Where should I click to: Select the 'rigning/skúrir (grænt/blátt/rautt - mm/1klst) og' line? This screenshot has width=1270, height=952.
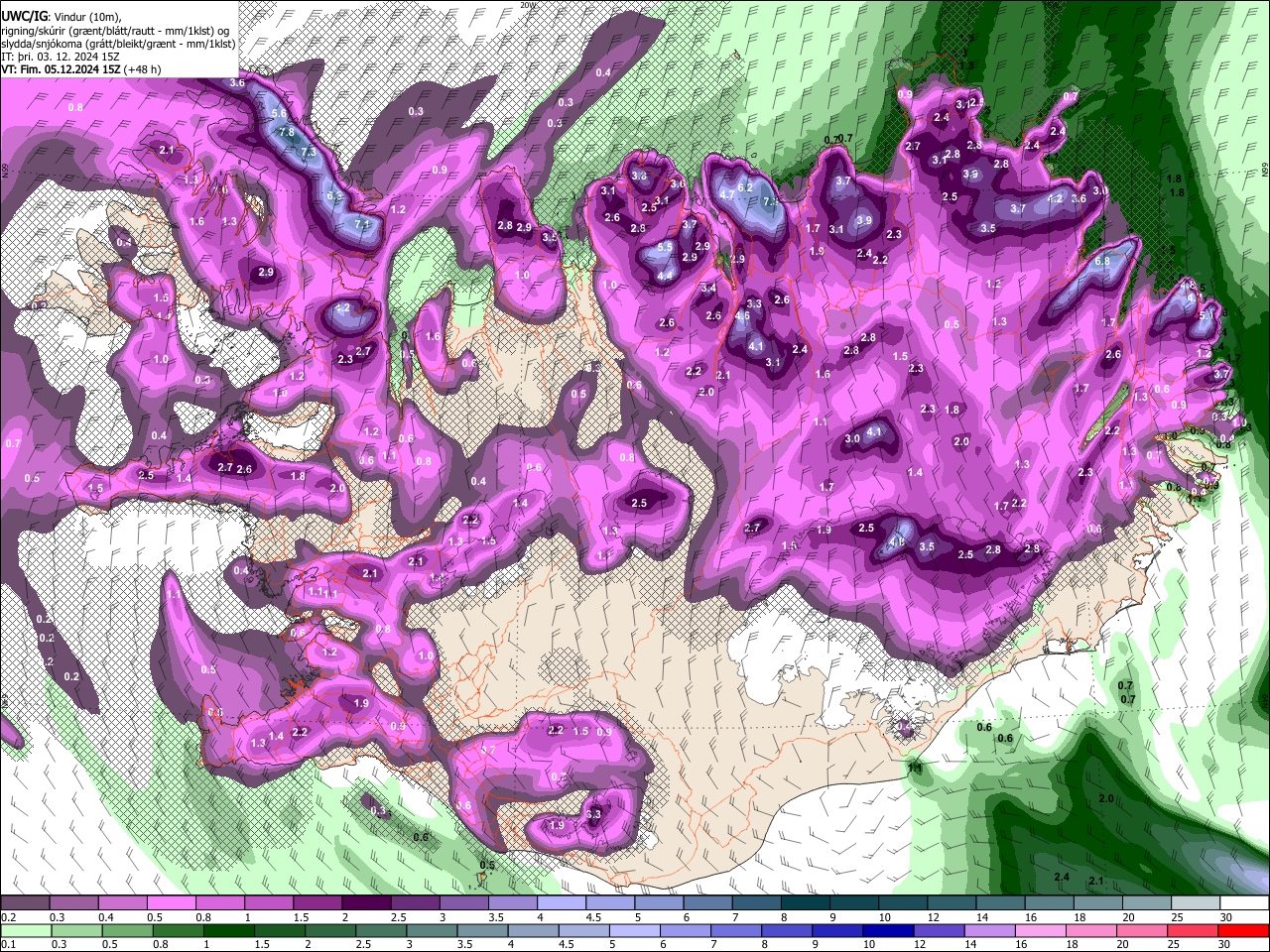click(x=115, y=31)
